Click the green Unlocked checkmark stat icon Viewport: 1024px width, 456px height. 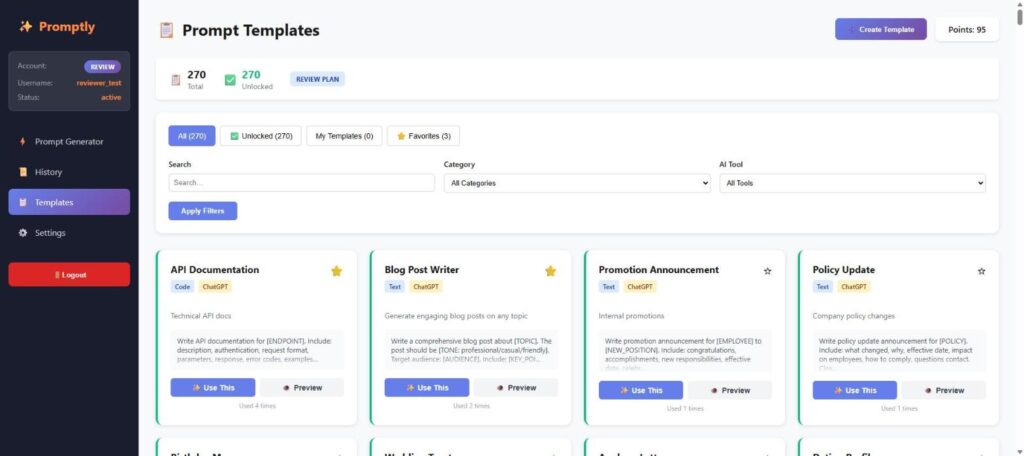pyautogui.click(x=230, y=80)
